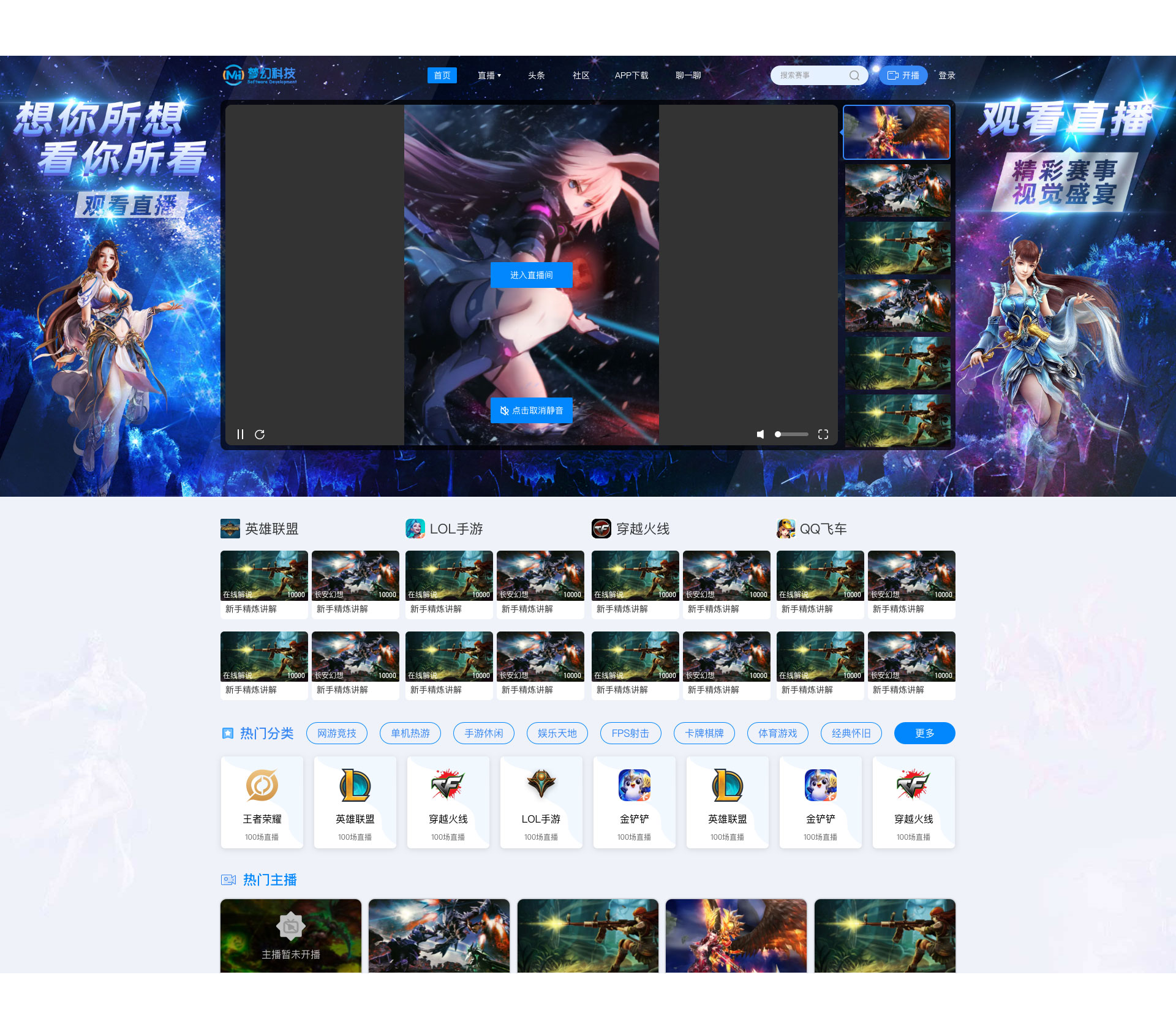Click the refresh stream icon
1176x1029 pixels.
[260, 434]
